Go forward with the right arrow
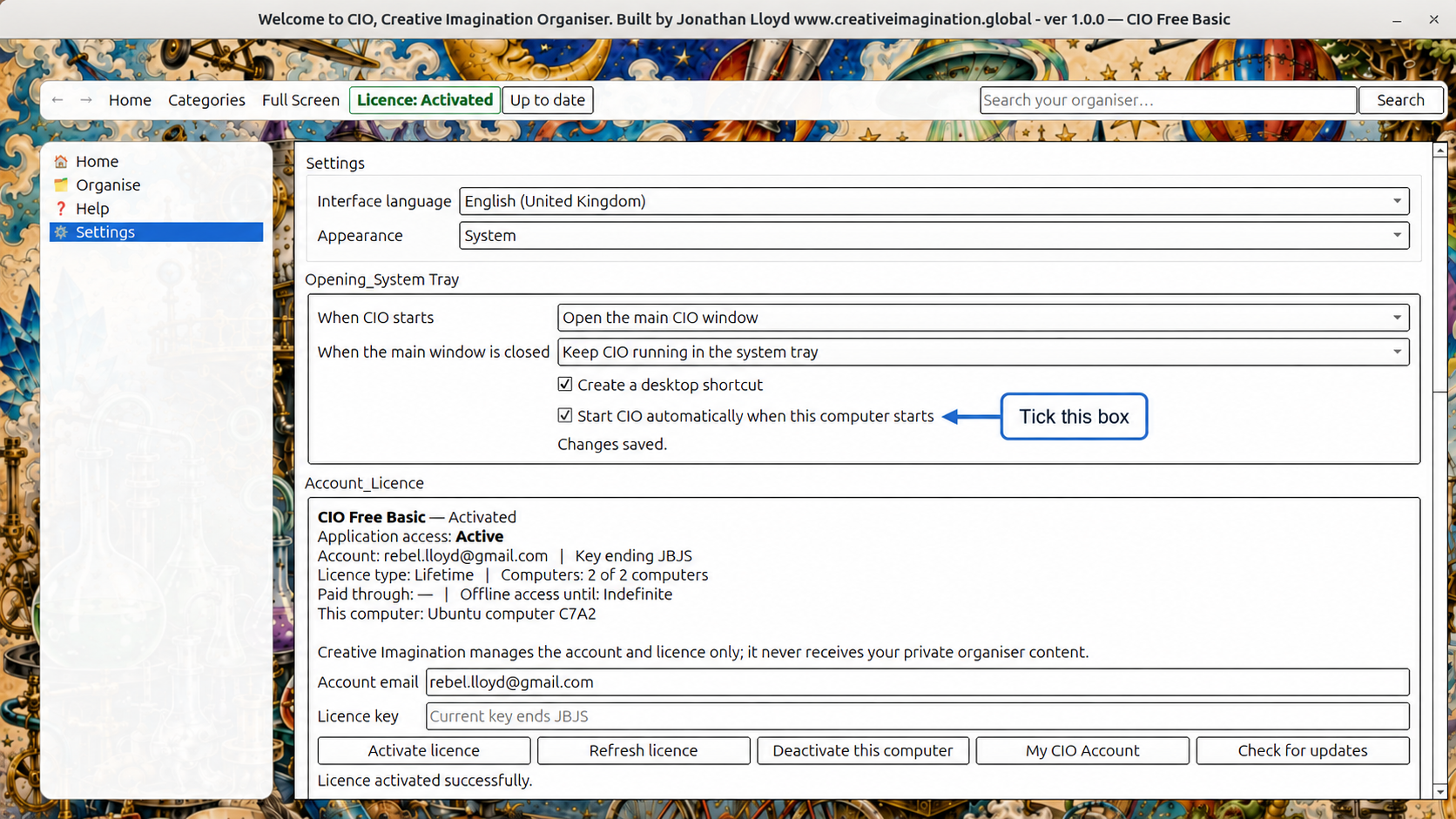 86,100
